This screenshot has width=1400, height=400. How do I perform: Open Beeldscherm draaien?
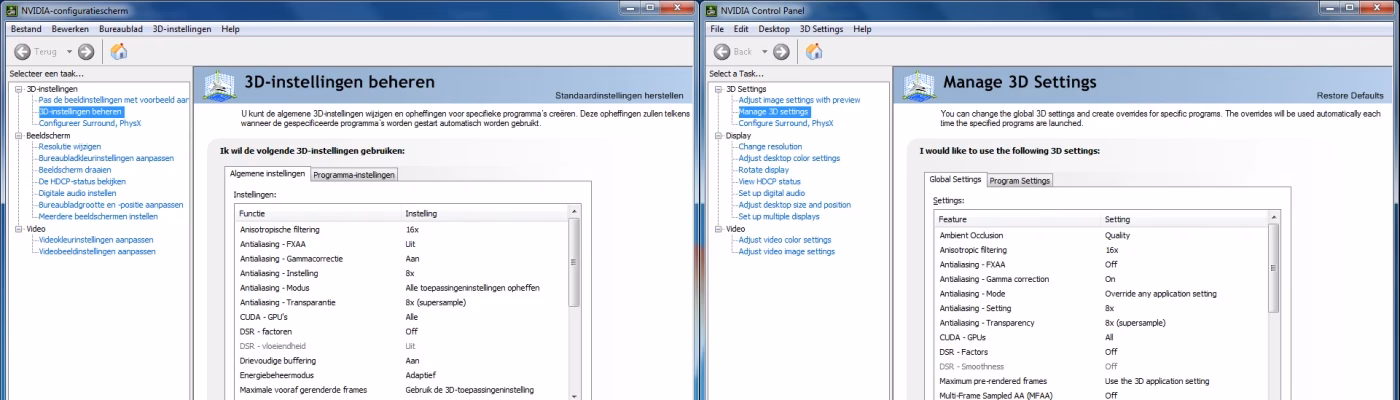tap(77, 170)
